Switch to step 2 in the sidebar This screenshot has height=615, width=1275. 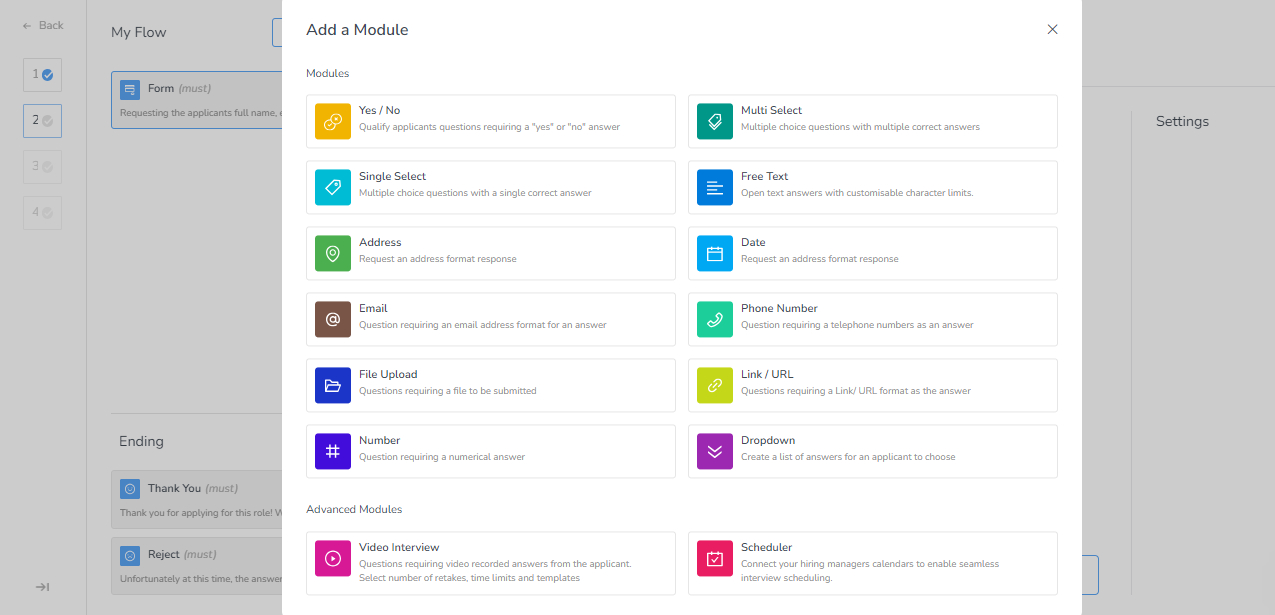click(42, 121)
